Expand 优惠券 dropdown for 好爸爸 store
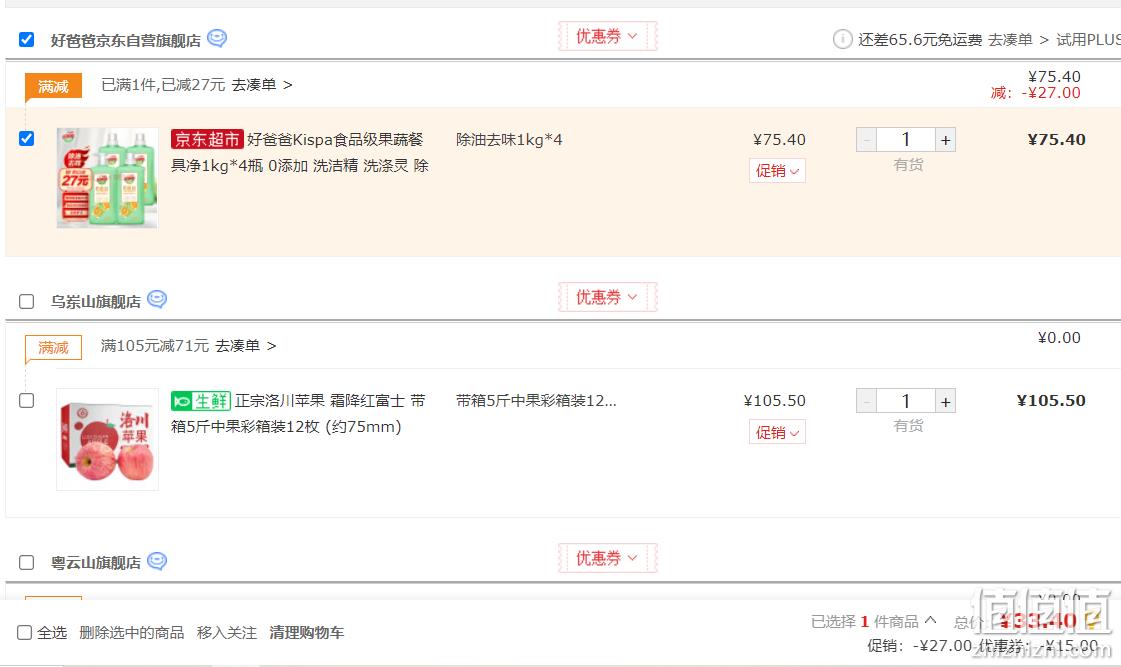1121x667 pixels. (x=607, y=36)
